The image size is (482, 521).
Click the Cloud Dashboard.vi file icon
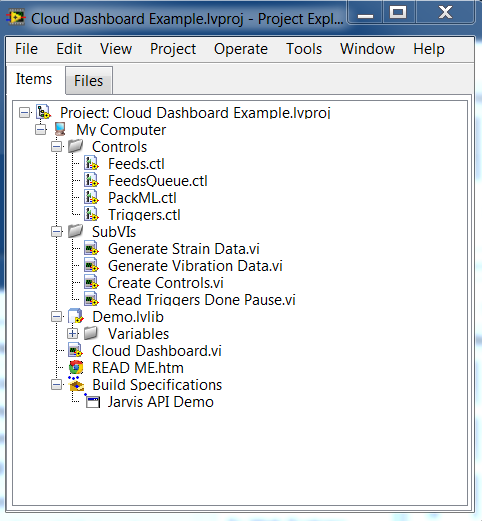(76, 350)
